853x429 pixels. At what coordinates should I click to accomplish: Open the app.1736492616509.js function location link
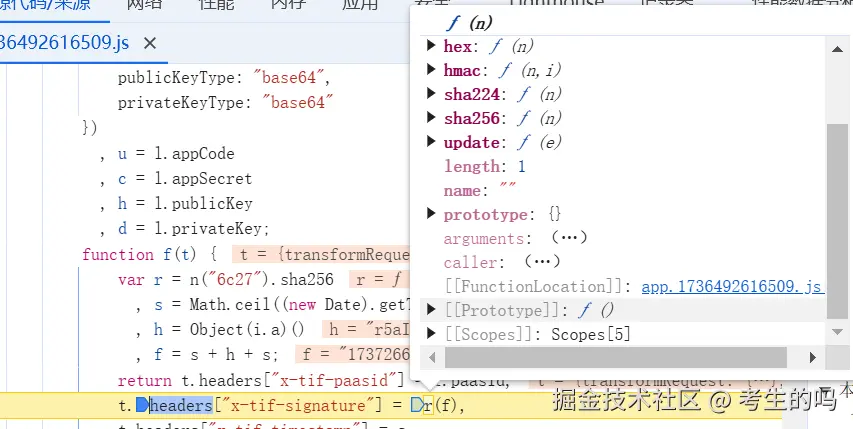pyautogui.click(x=732, y=287)
